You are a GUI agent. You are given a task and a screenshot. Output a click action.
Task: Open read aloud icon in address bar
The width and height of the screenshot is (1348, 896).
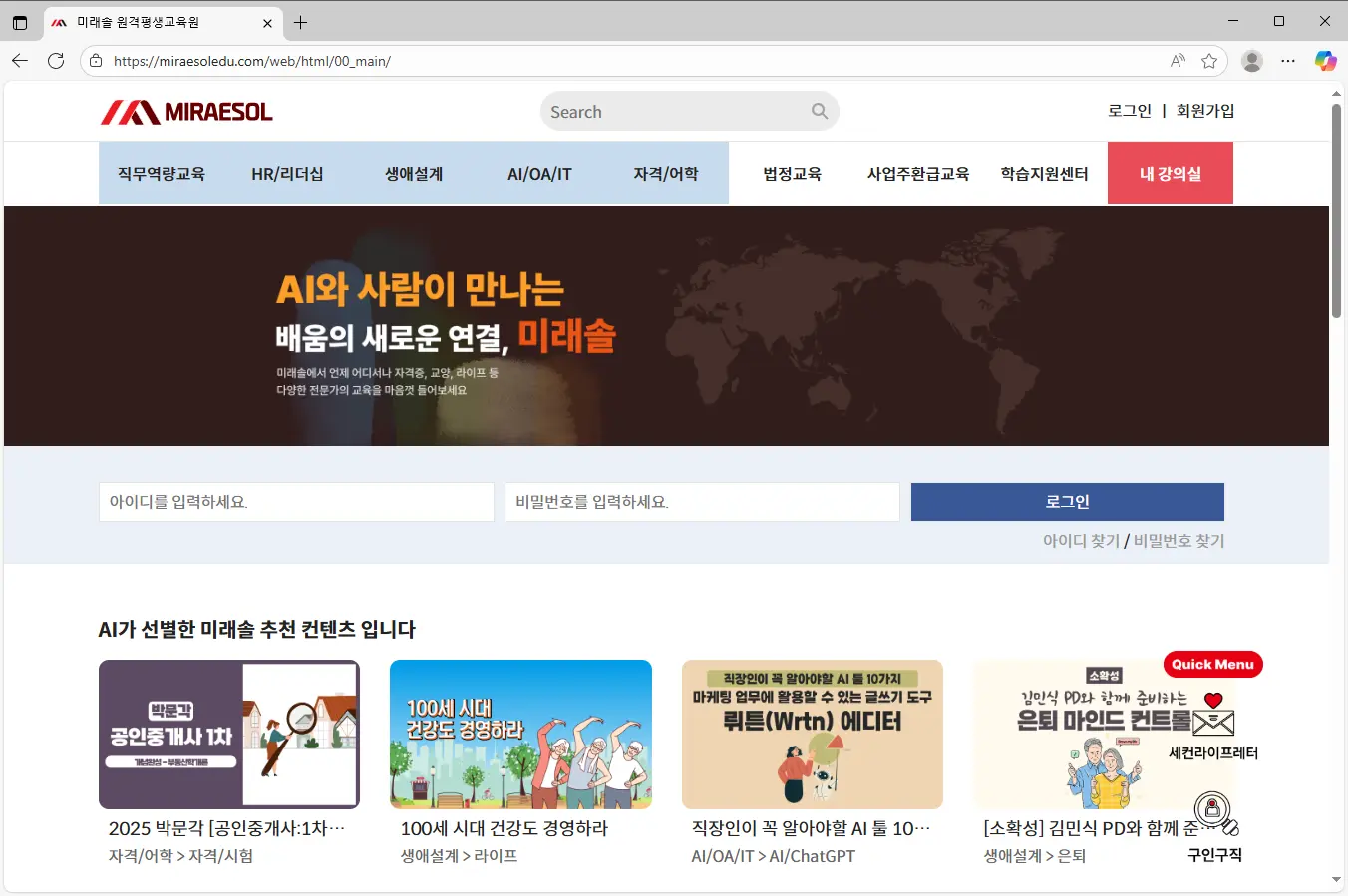1178,61
